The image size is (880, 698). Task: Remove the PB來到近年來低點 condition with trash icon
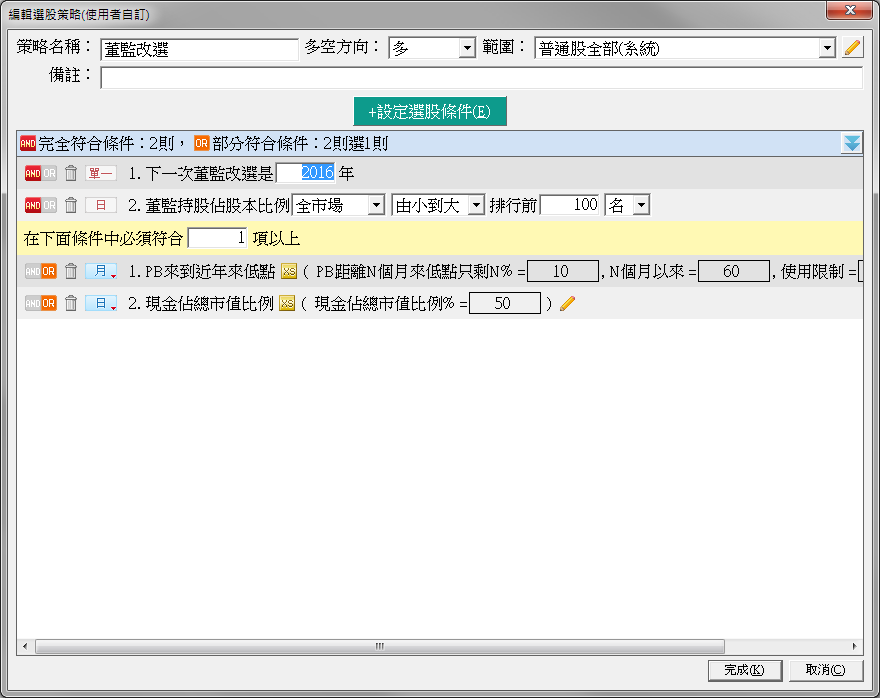71,271
